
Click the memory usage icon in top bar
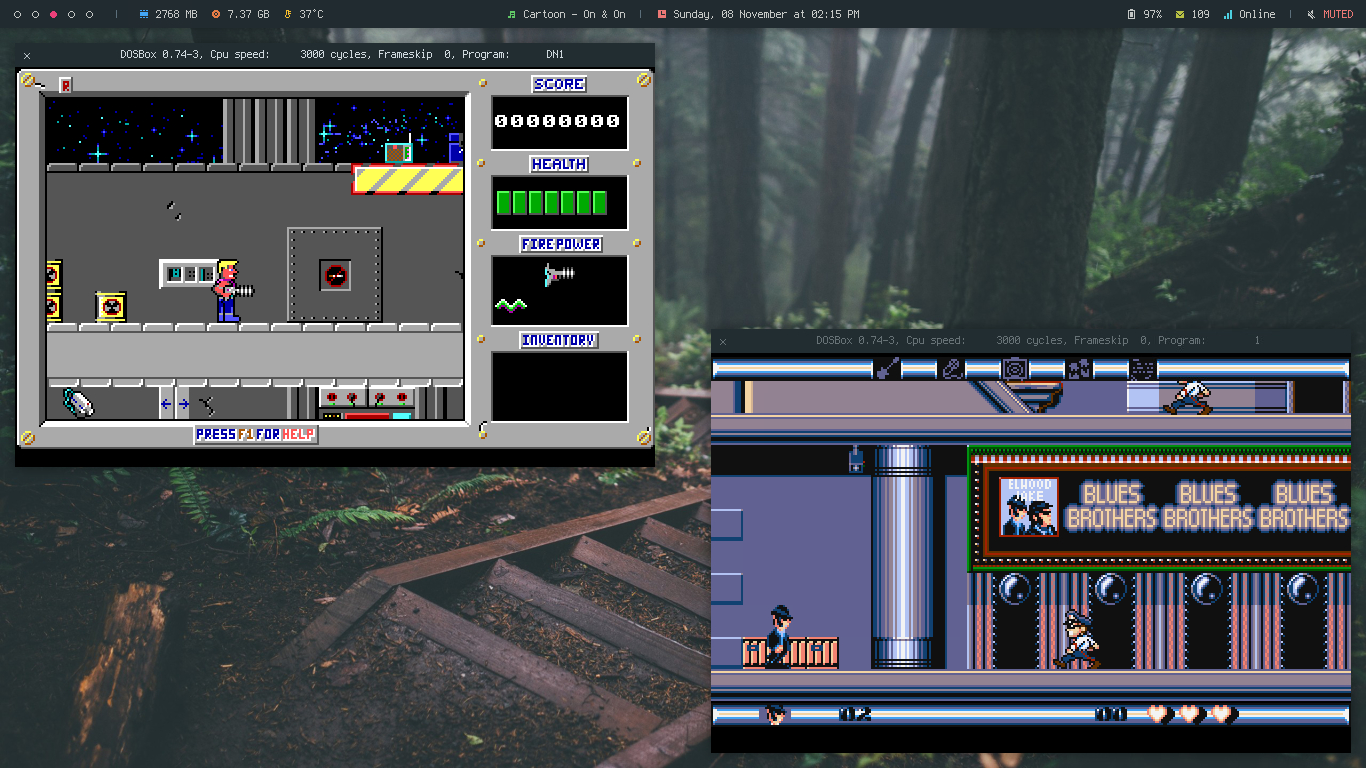tap(143, 14)
